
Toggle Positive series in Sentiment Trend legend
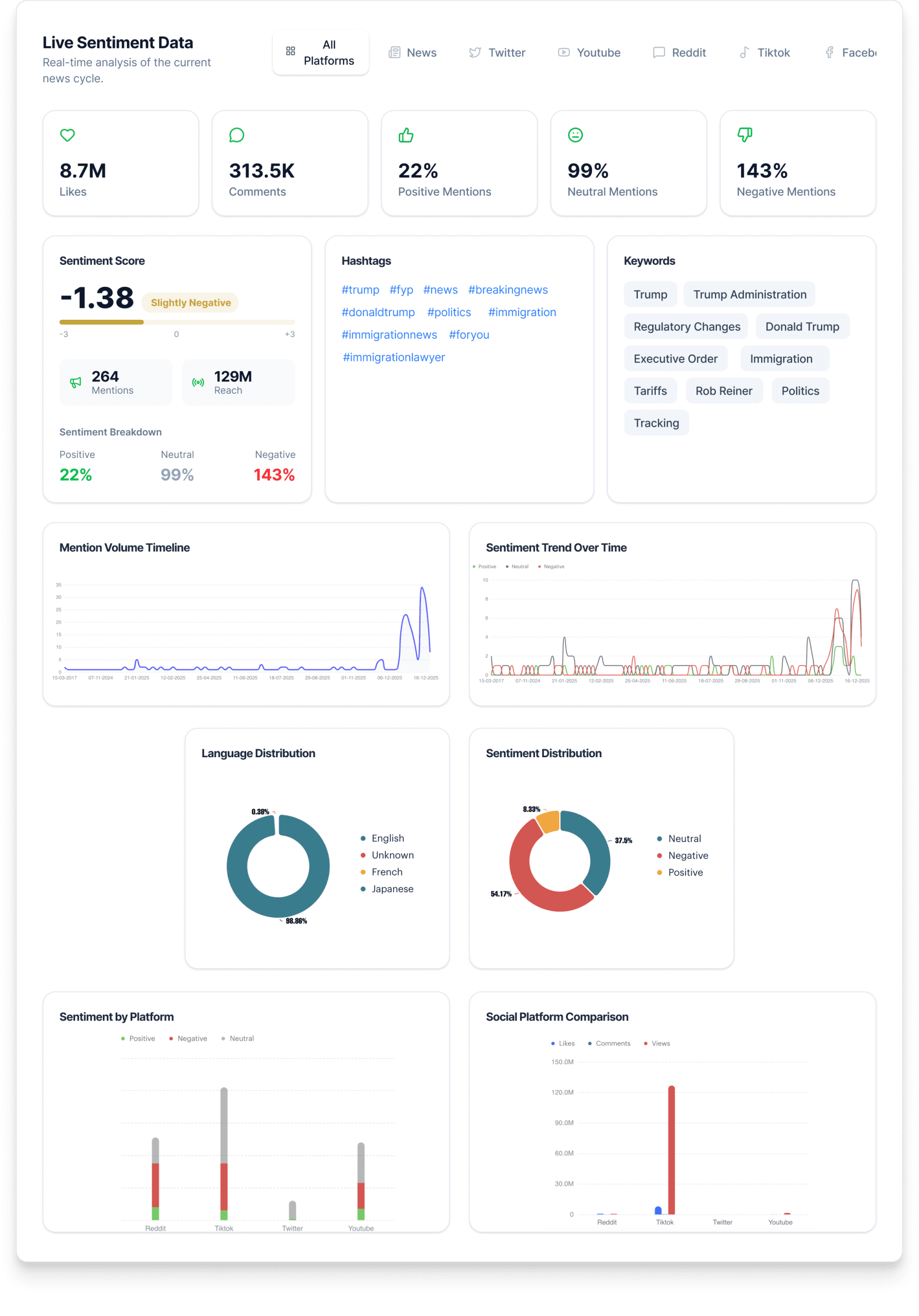tap(486, 566)
